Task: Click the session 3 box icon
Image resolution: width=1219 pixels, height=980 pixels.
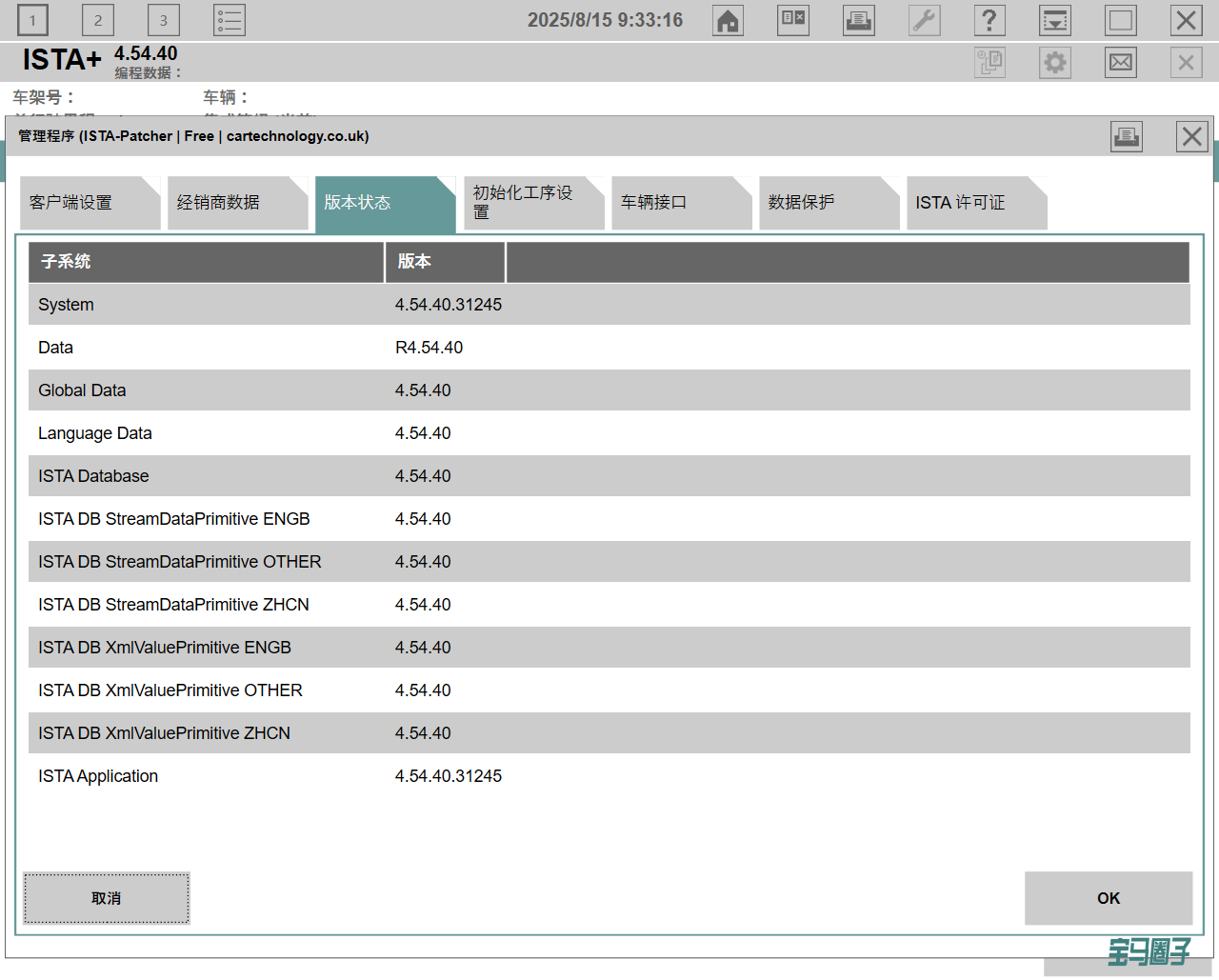Action: (164, 21)
